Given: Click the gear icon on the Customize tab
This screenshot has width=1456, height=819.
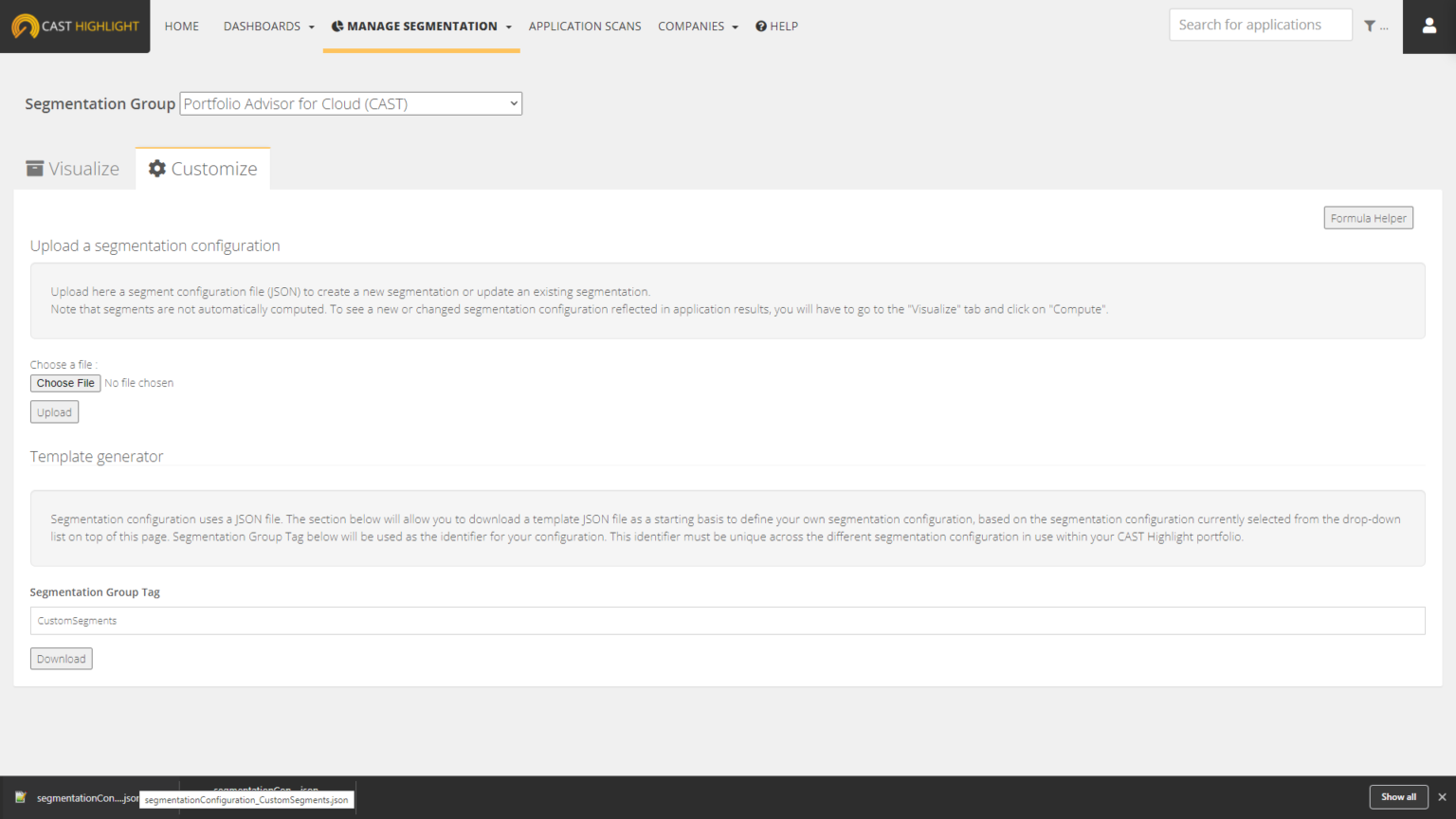Looking at the screenshot, I should [157, 168].
